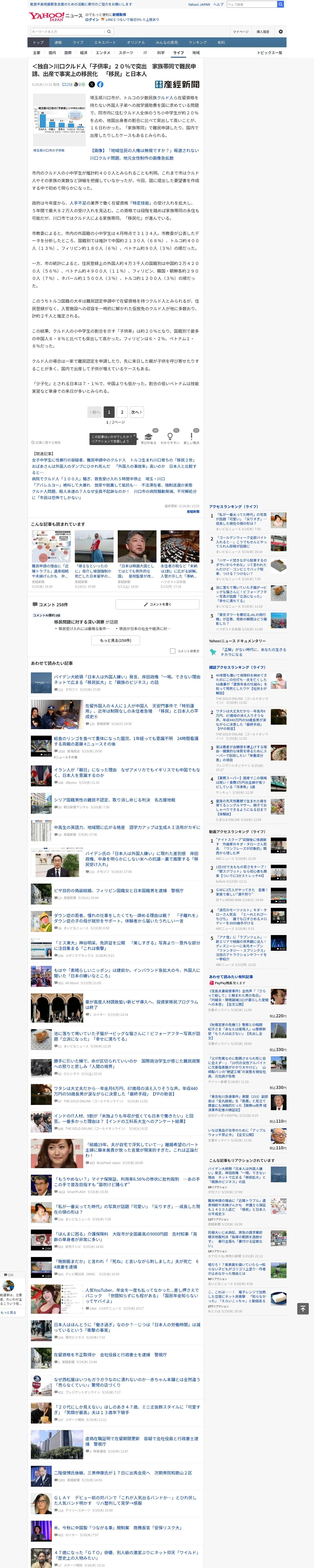The height and width of the screenshot is (1568, 314).
Task: Click the Sankei Shimbun logo
Action: [x=177, y=85]
